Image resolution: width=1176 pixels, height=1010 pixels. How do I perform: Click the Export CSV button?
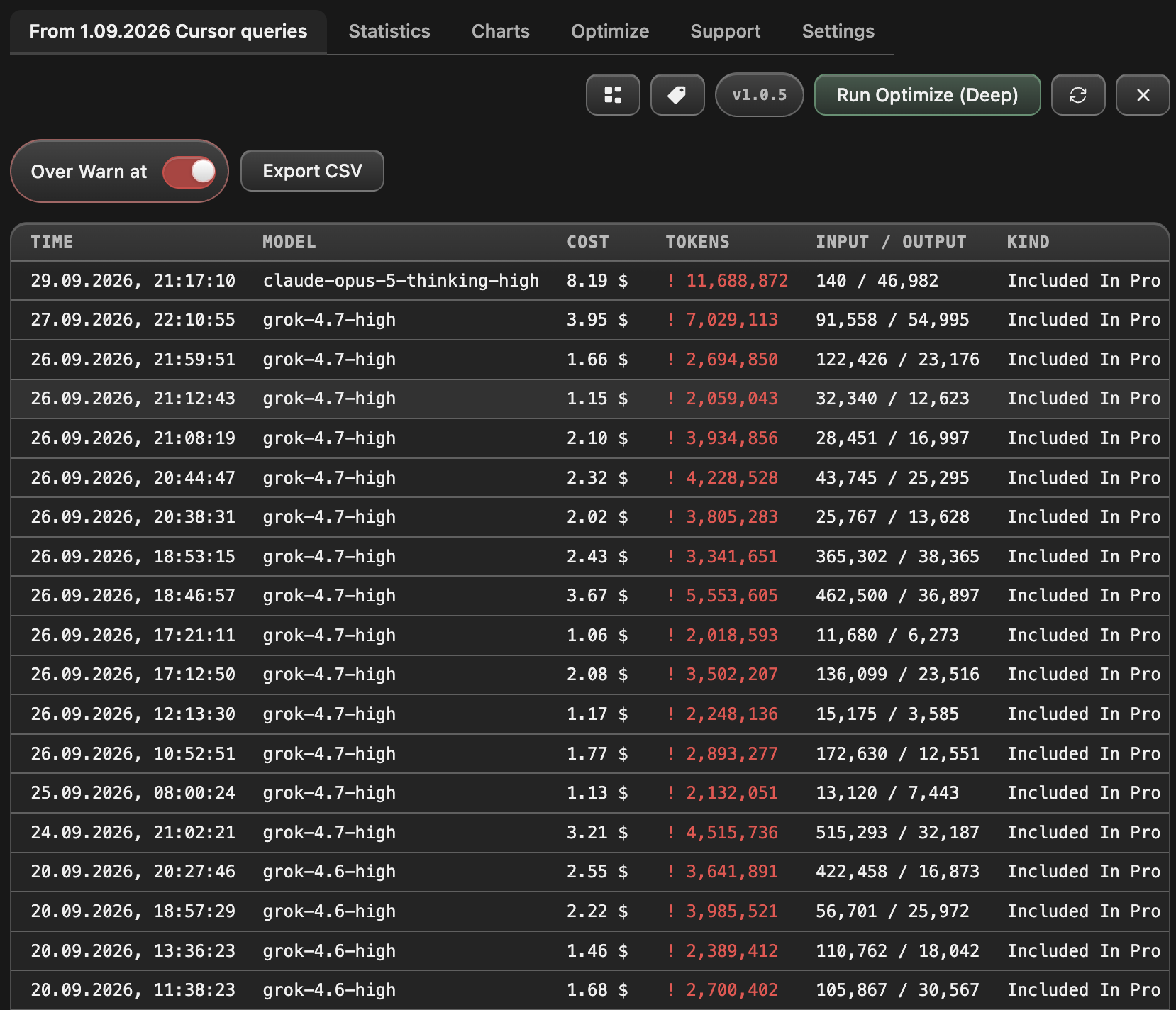pyautogui.click(x=312, y=171)
